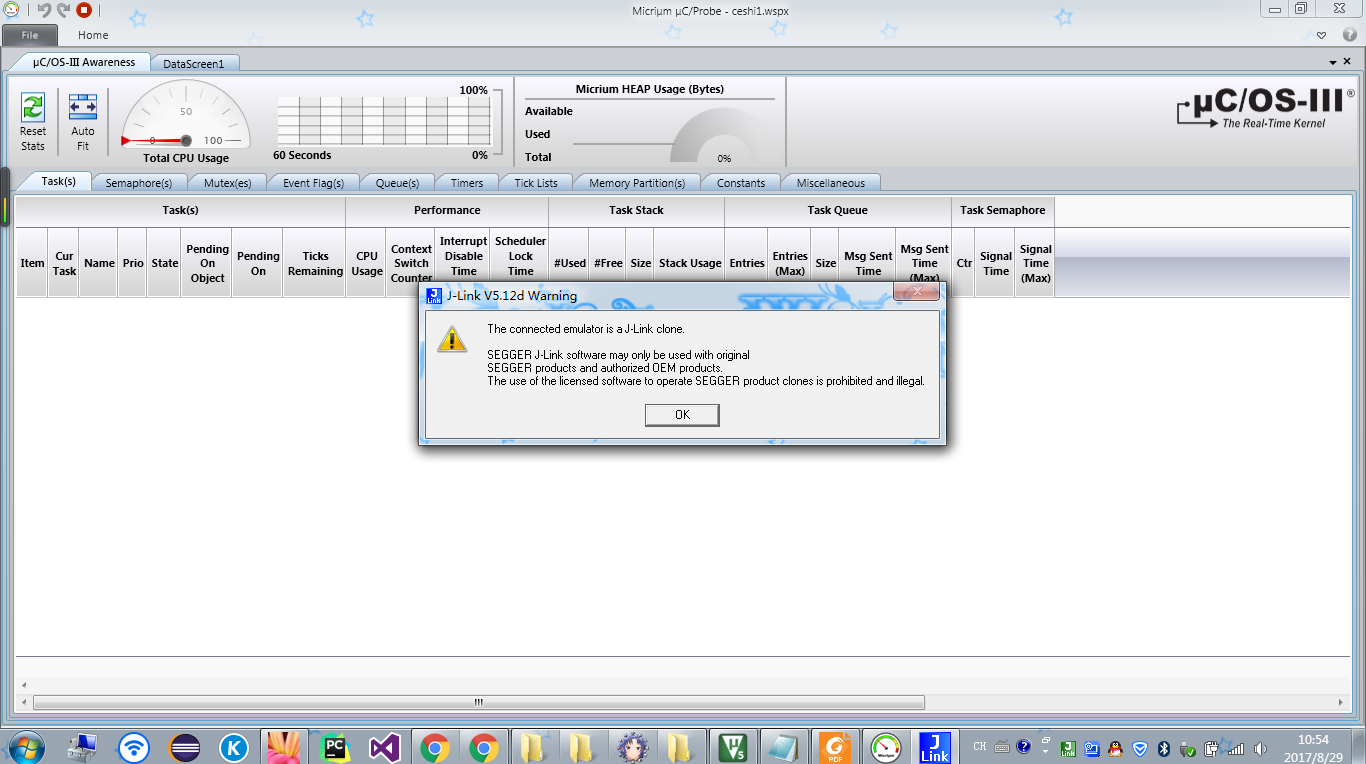Close the active data screen tab (X)
The height and width of the screenshot is (764, 1366).
pyautogui.click(x=1347, y=62)
